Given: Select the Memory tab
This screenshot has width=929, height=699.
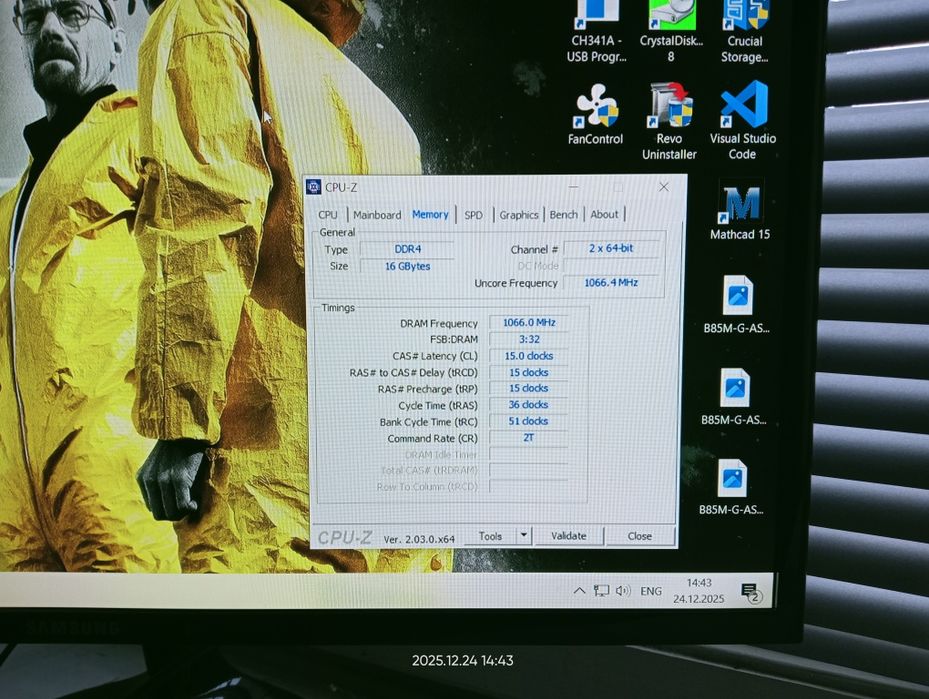Looking at the screenshot, I should pyautogui.click(x=430, y=214).
